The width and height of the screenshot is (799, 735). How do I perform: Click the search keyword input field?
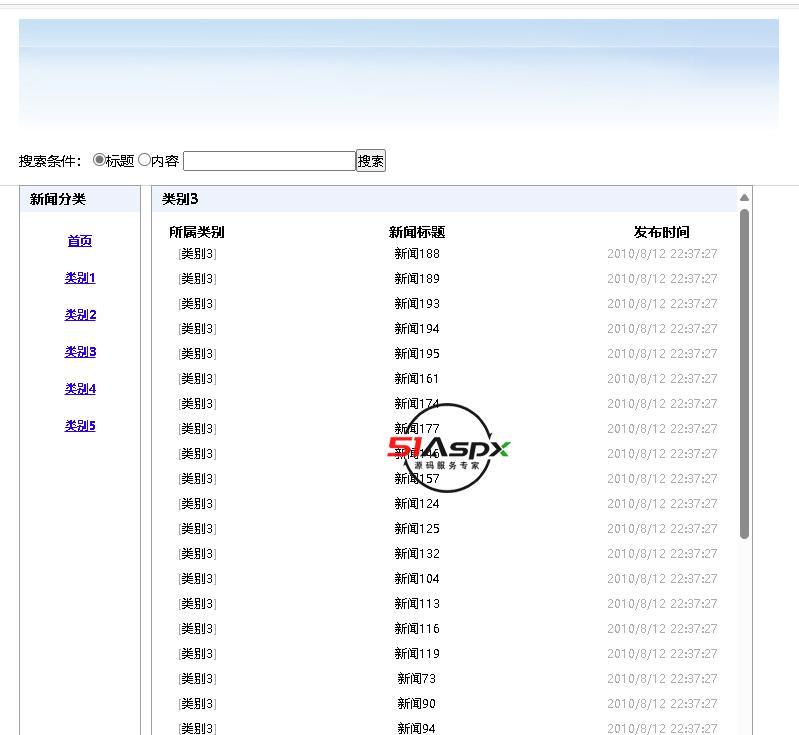point(269,161)
